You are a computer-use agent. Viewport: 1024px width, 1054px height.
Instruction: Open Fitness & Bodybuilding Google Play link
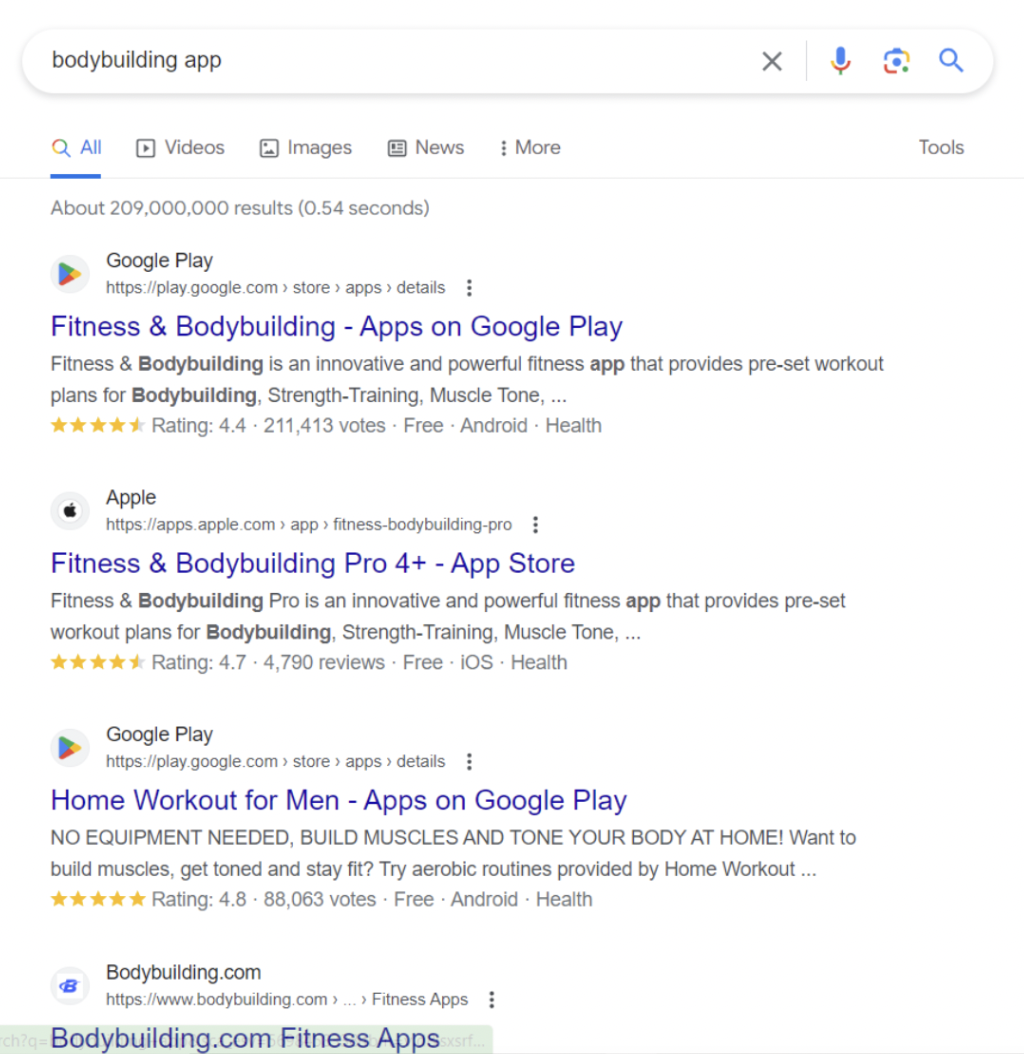tap(336, 327)
